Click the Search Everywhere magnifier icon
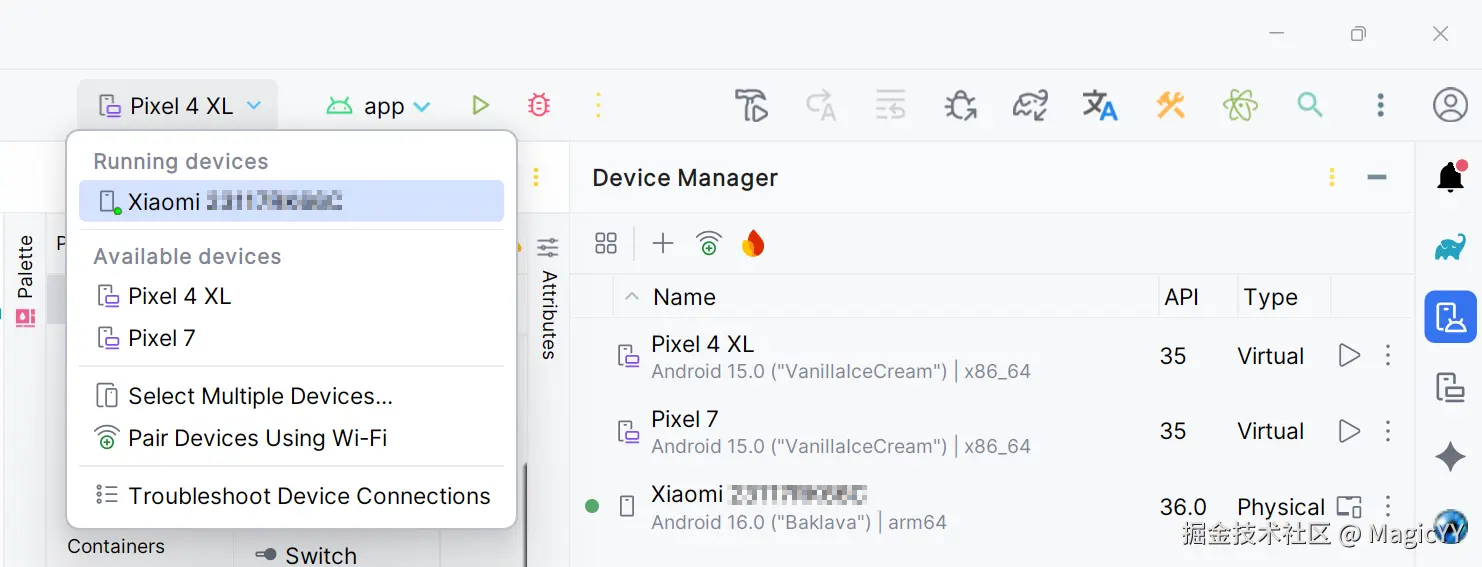 coord(1309,105)
